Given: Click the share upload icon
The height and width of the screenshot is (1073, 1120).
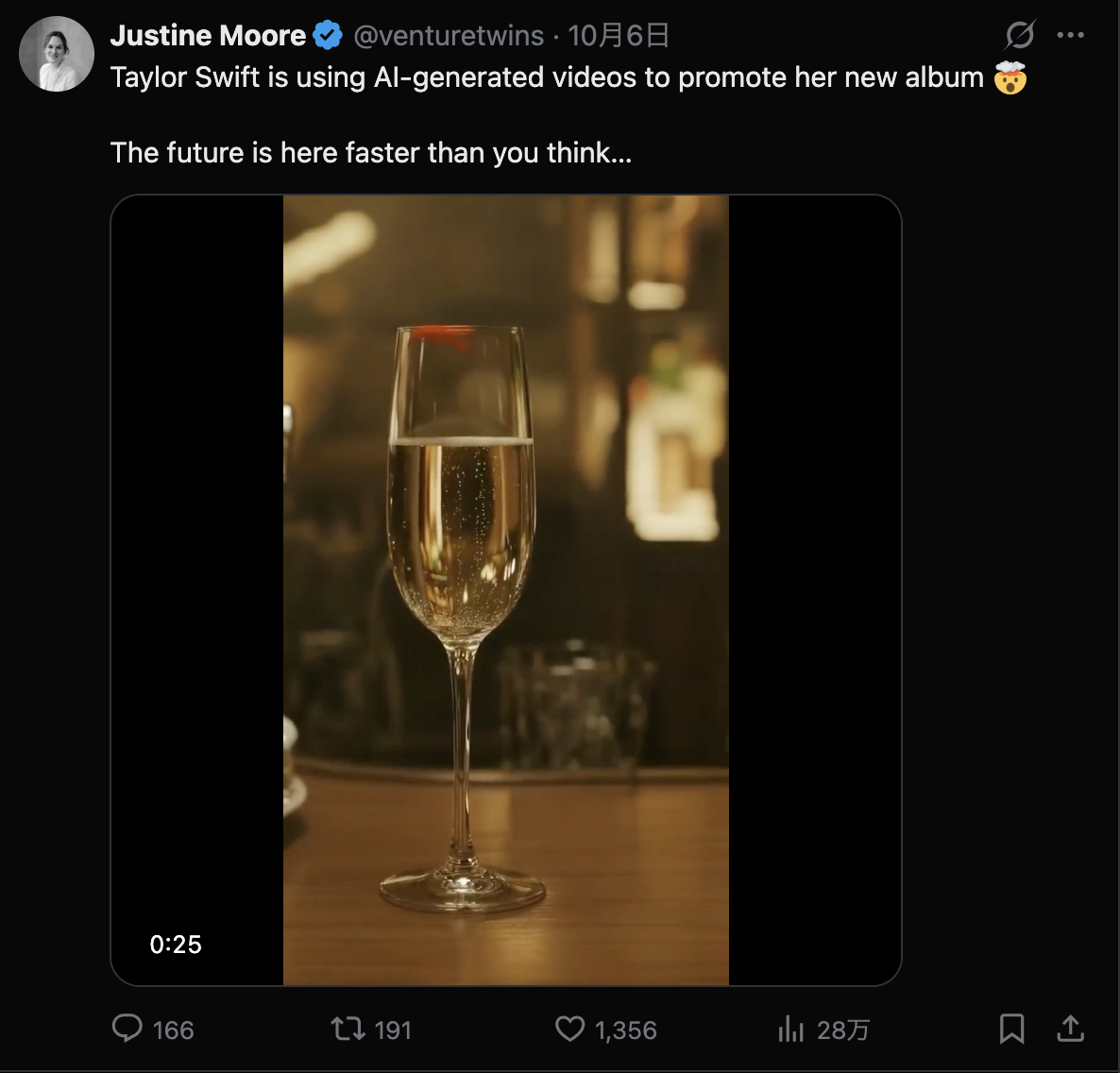Looking at the screenshot, I should (1070, 1029).
